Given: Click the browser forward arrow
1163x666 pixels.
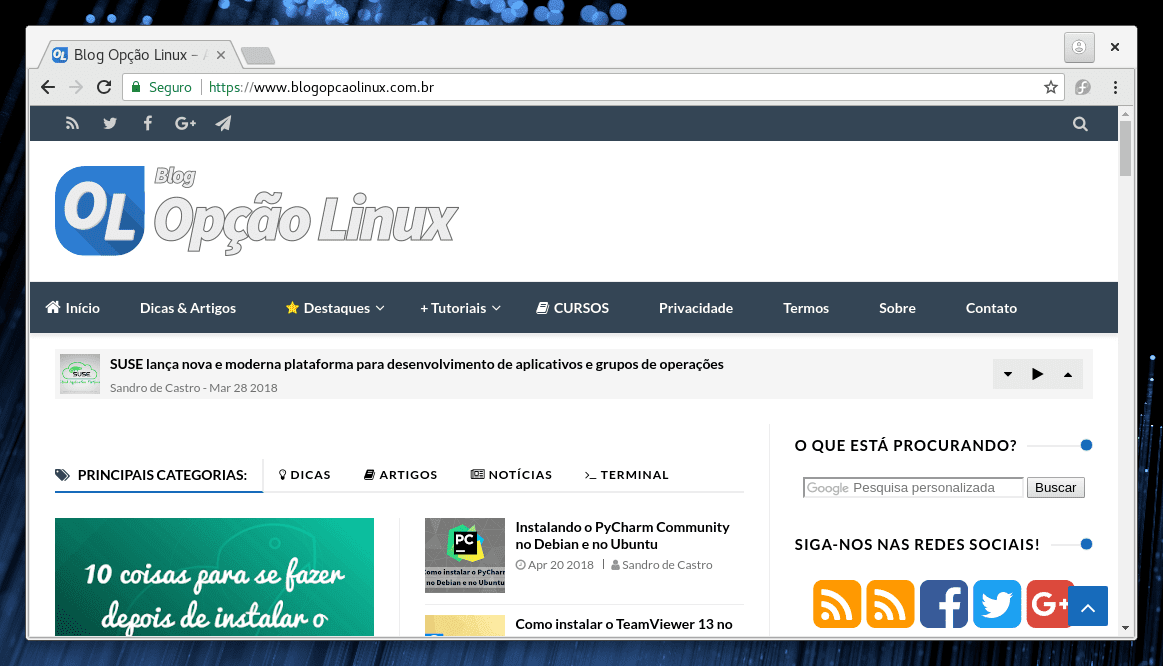Looking at the screenshot, I should click(76, 87).
